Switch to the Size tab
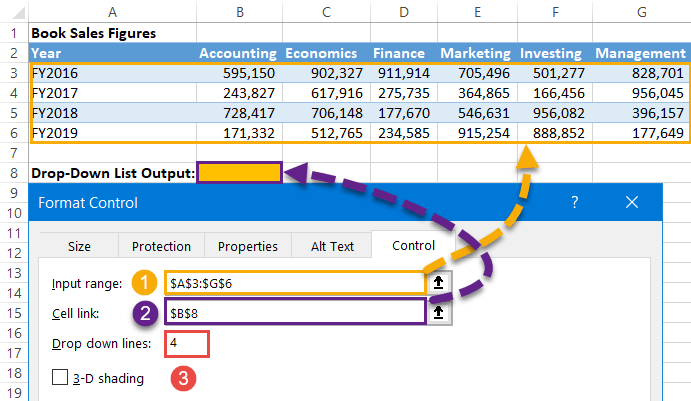 [x=79, y=246]
